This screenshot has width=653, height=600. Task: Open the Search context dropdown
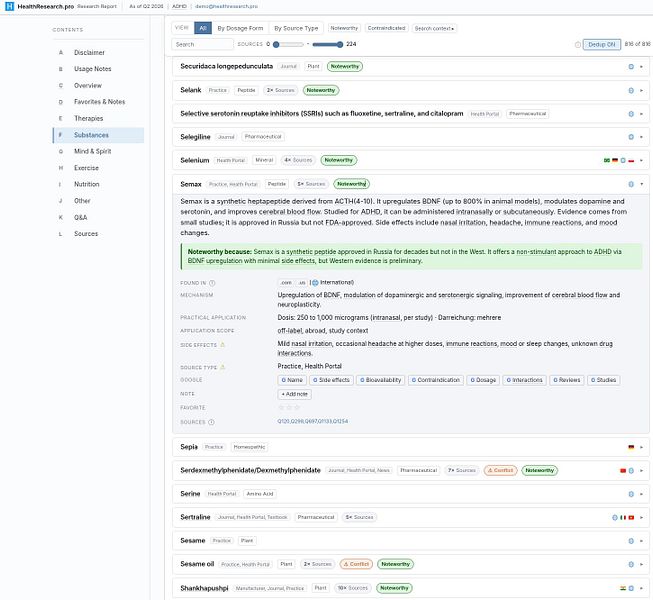tap(434, 28)
